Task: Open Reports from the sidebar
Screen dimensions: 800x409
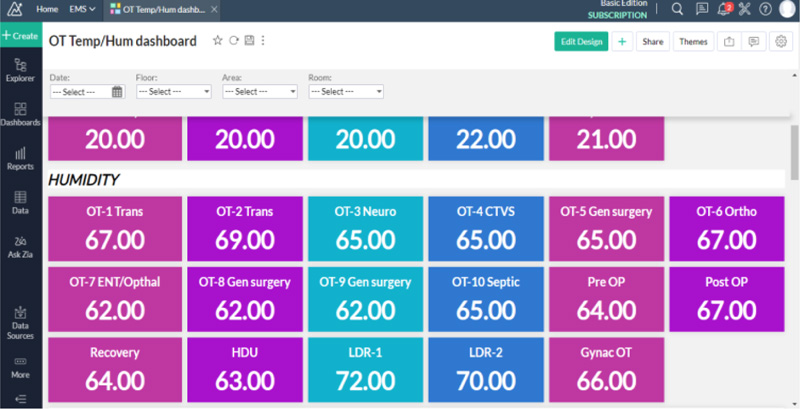Action: (20, 157)
